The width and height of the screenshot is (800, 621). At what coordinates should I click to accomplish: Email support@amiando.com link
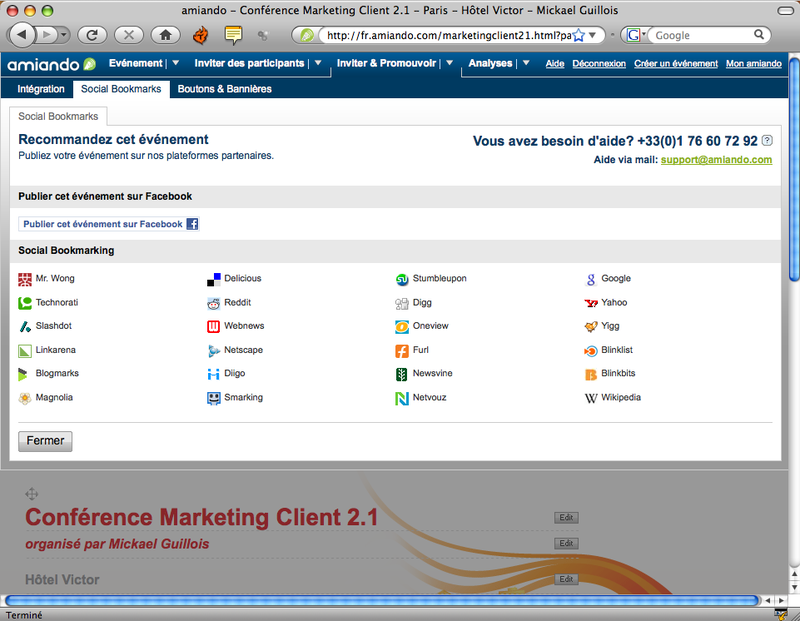pyautogui.click(x=716, y=160)
